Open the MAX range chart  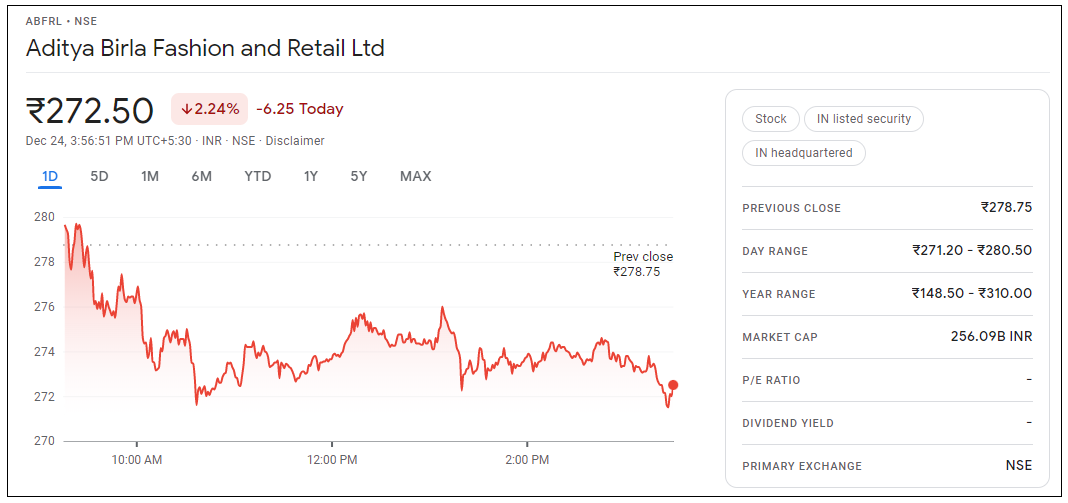pyautogui.click(x=415, y=177)
